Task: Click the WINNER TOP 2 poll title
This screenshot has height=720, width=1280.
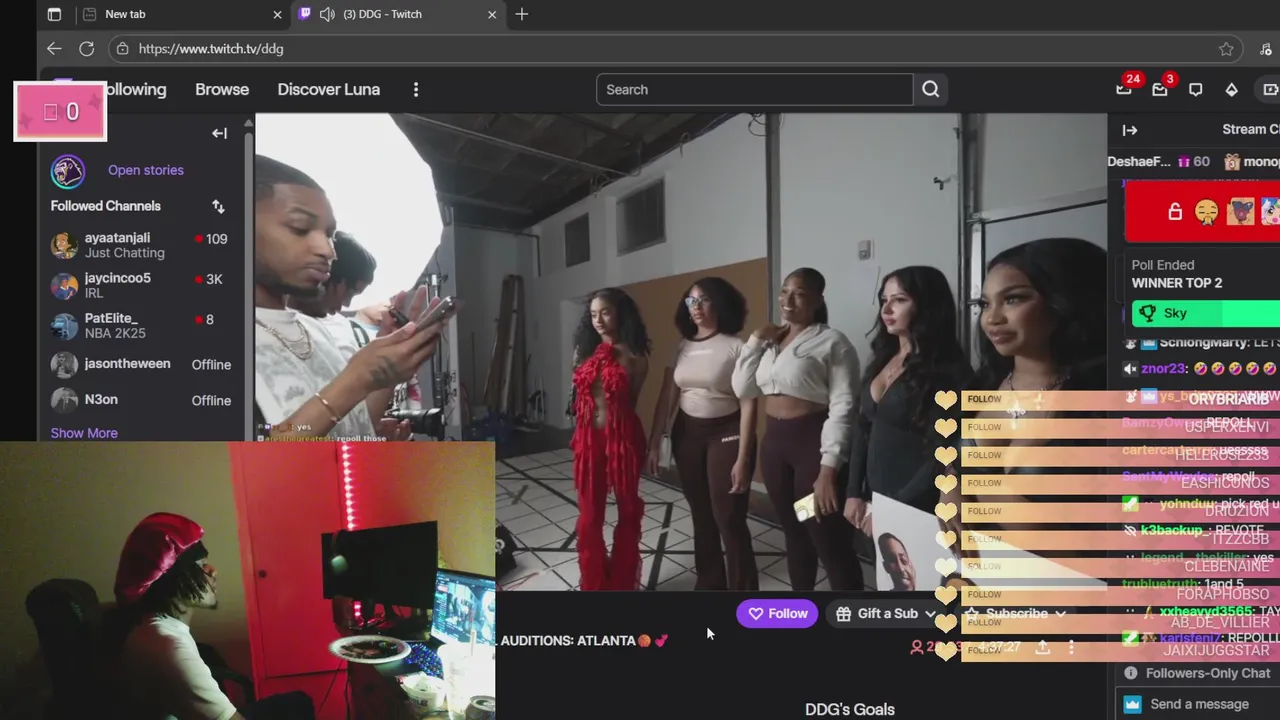Action: 1177,283
